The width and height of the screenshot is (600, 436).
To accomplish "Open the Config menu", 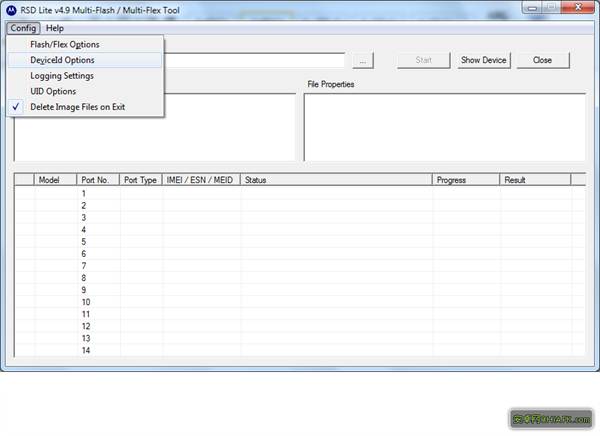I will point(23,28).
